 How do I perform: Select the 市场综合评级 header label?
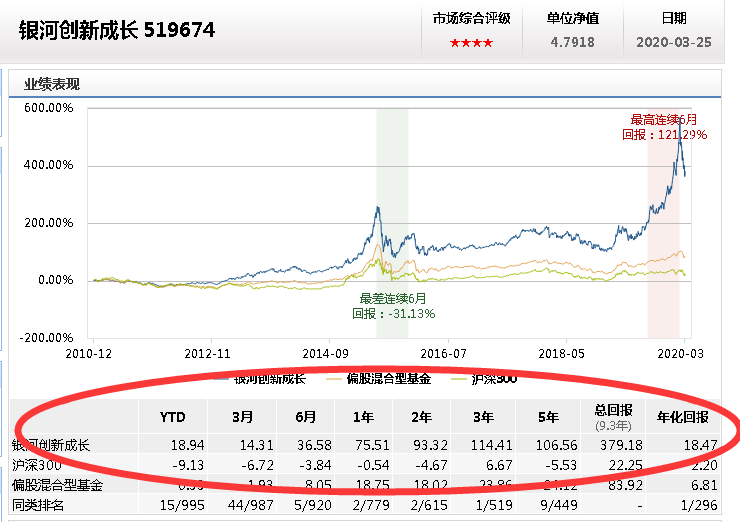[471, 18]
